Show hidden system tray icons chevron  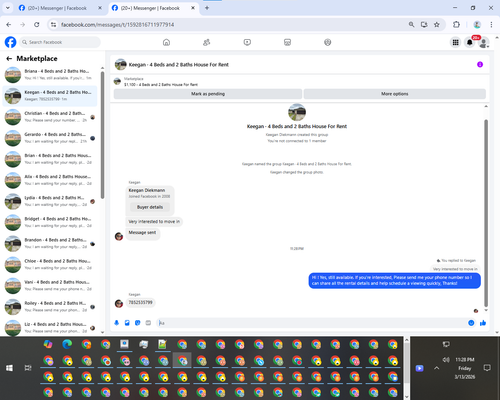point(437,368)
